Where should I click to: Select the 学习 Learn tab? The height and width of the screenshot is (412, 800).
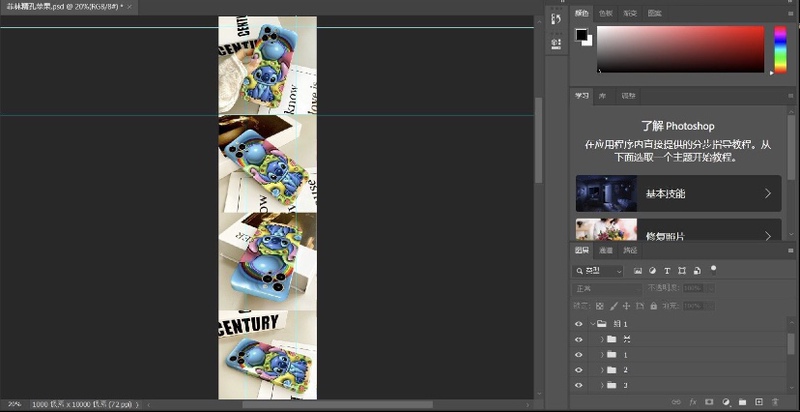(x=582, y=96)
